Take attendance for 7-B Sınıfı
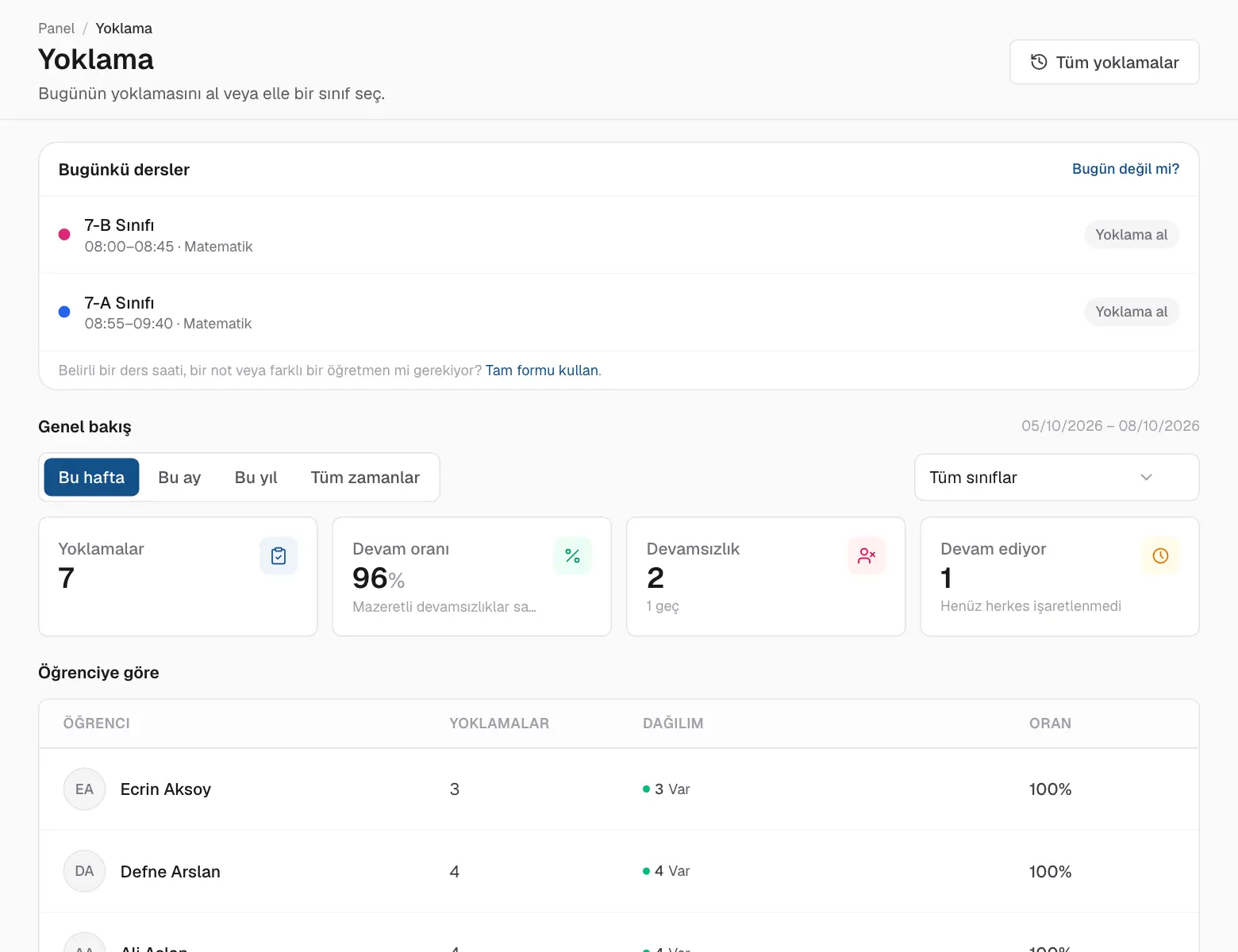 pos(1131,235)
